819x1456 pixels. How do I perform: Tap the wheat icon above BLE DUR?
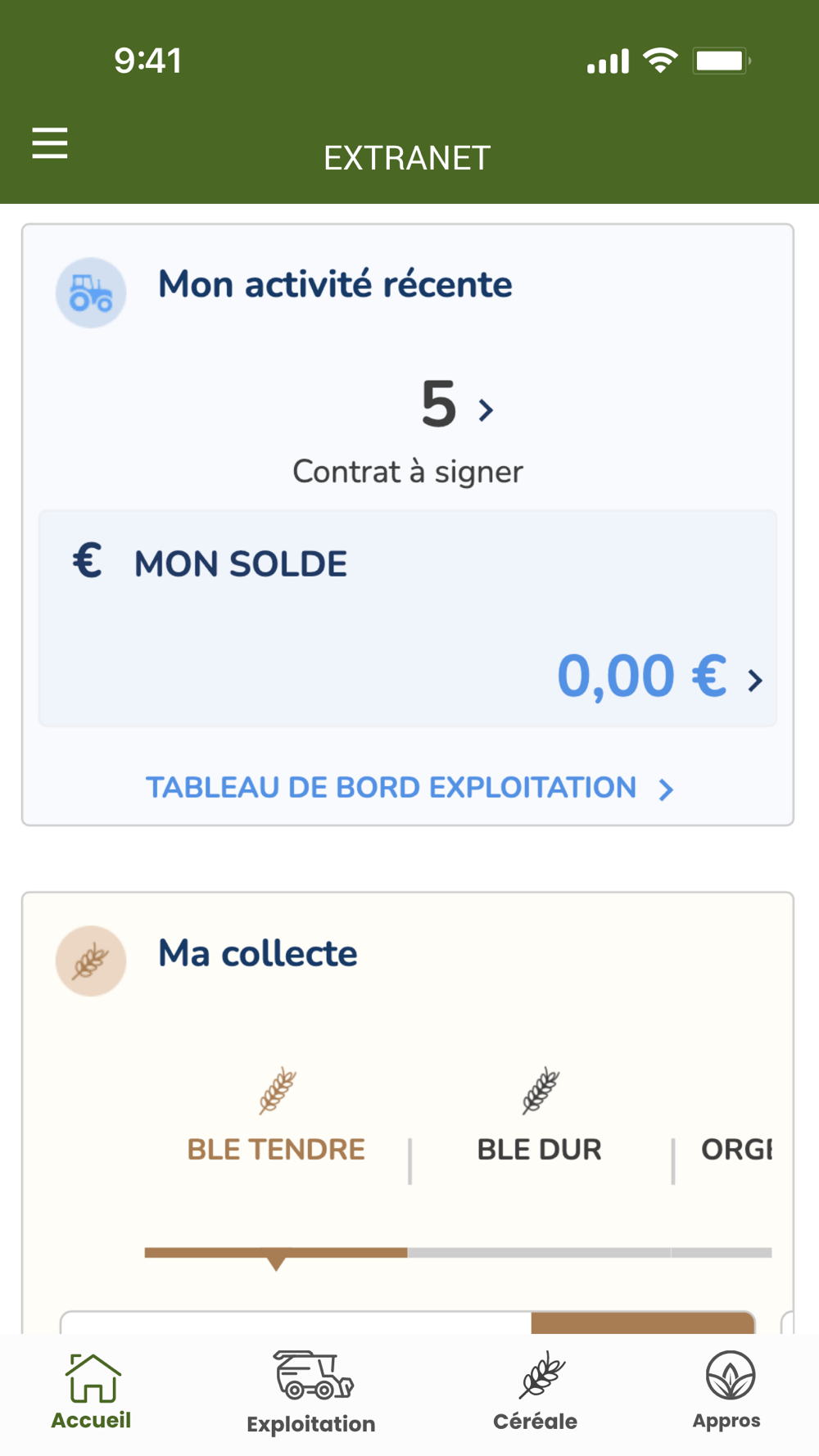540,1091
